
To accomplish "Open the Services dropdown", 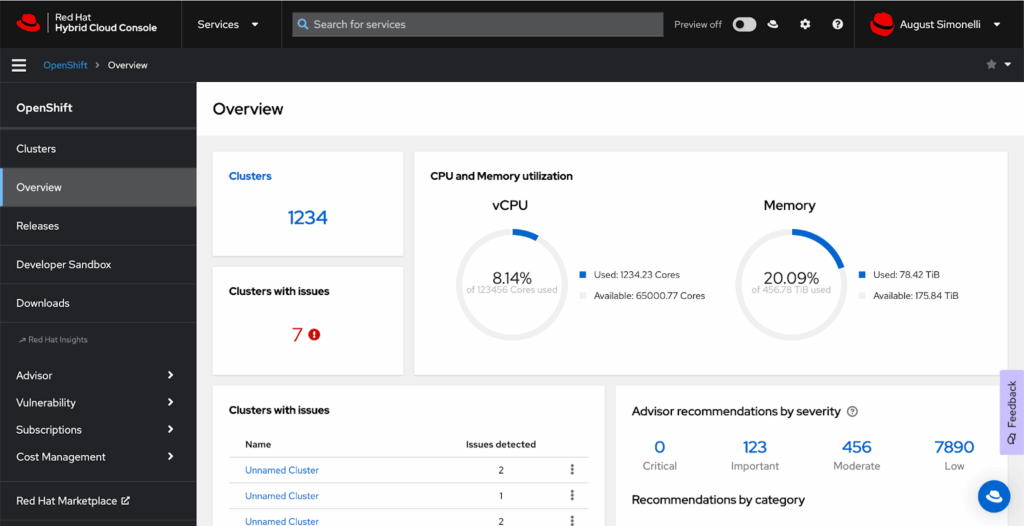I will coord(228,24).
